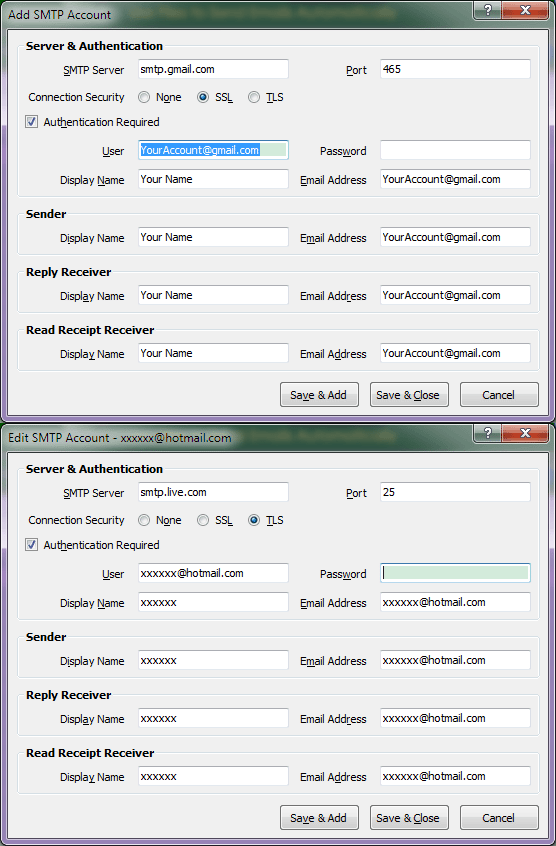
Task: Click help icon in Add SMTP Account dialog
Action: click(488, 10)
